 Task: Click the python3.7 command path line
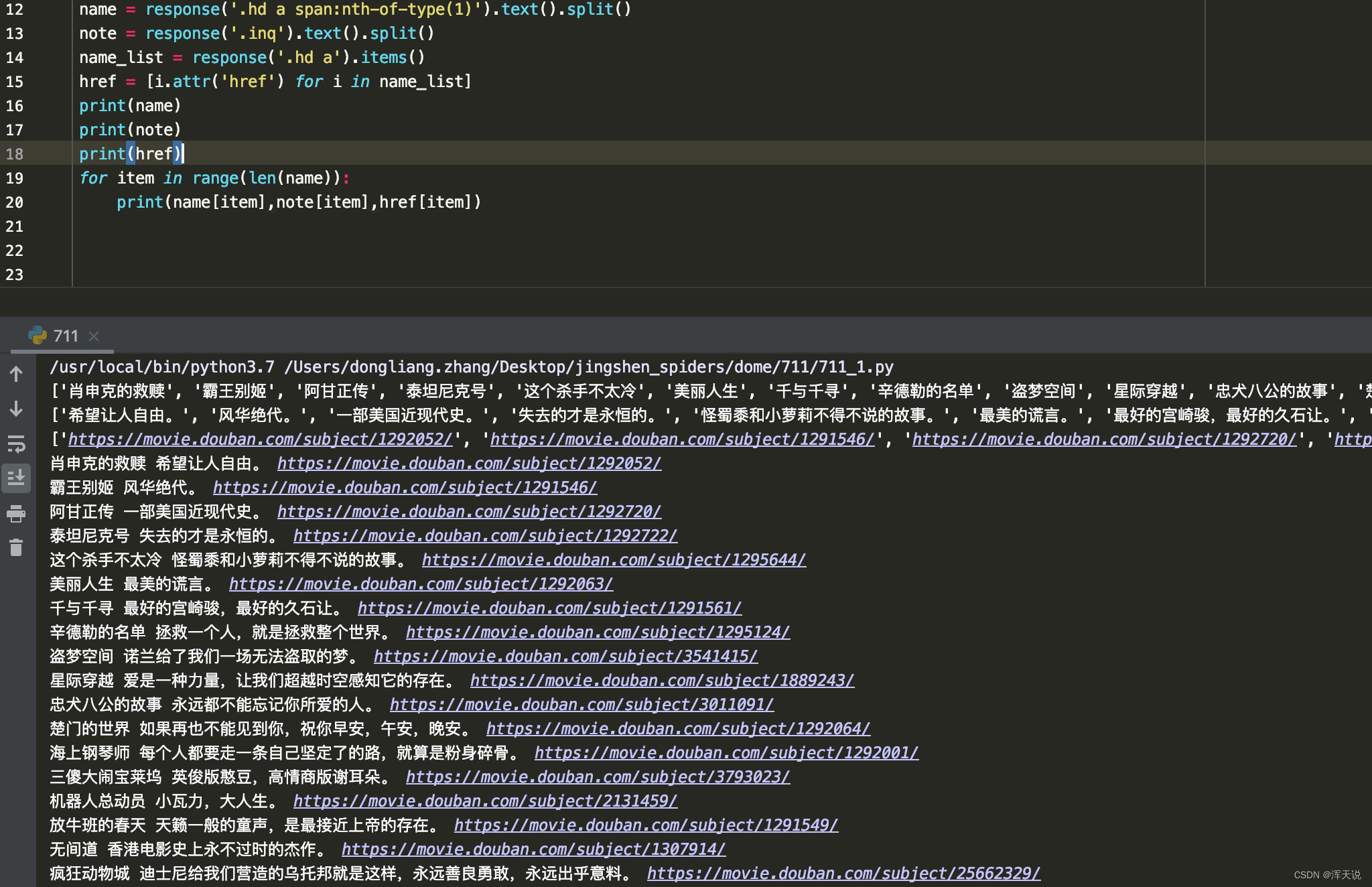(472, 367)
